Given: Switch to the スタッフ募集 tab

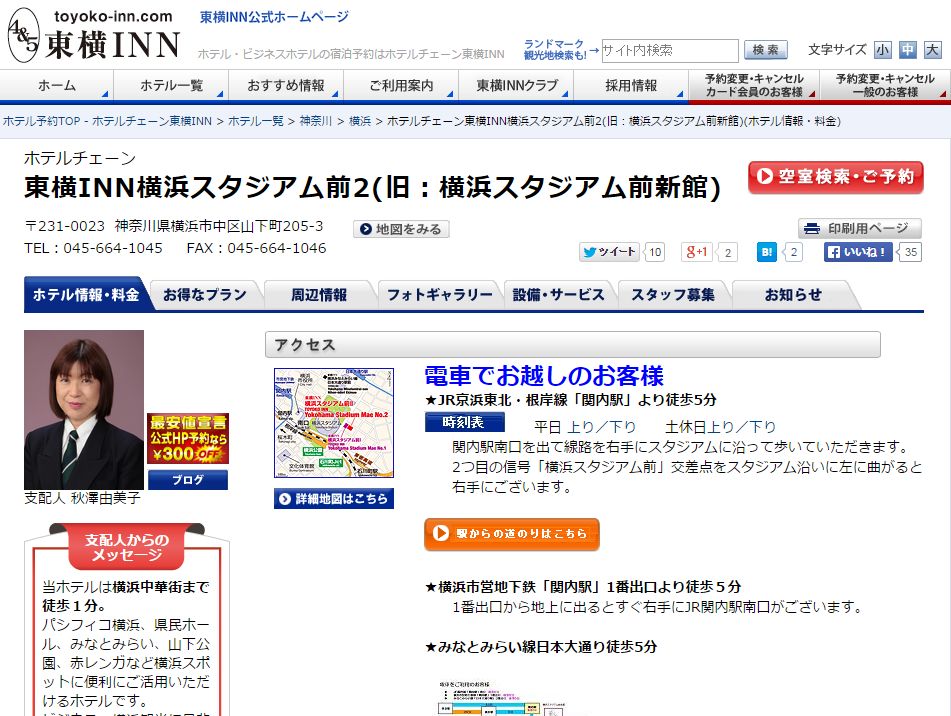Looking at the screenshot, I should [x=673, y=295].
